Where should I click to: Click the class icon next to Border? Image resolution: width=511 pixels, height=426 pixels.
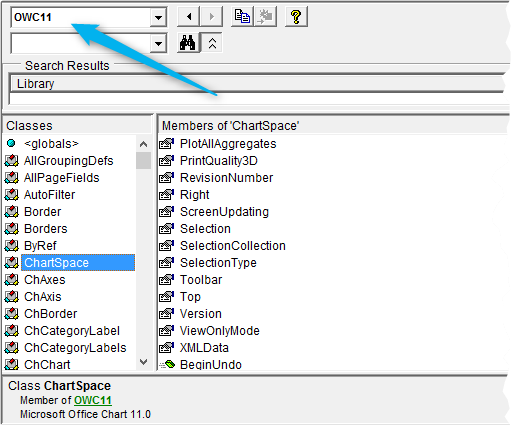click(x=12, y=212)
